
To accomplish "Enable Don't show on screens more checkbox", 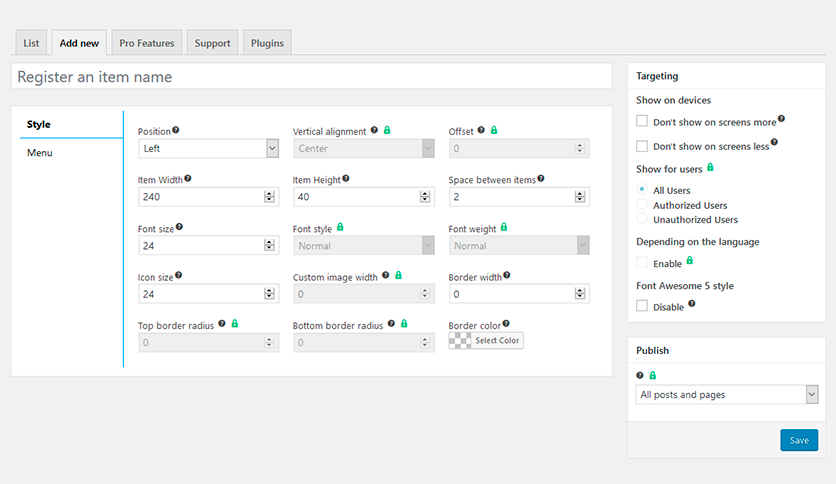I will (x=642, y=121).
